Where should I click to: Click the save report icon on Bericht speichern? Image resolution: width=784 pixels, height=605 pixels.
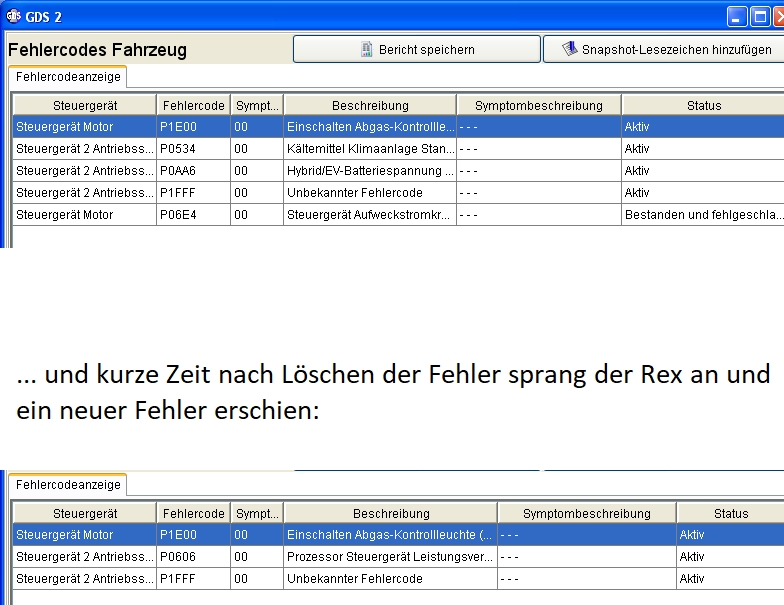[x=367, y=49]
